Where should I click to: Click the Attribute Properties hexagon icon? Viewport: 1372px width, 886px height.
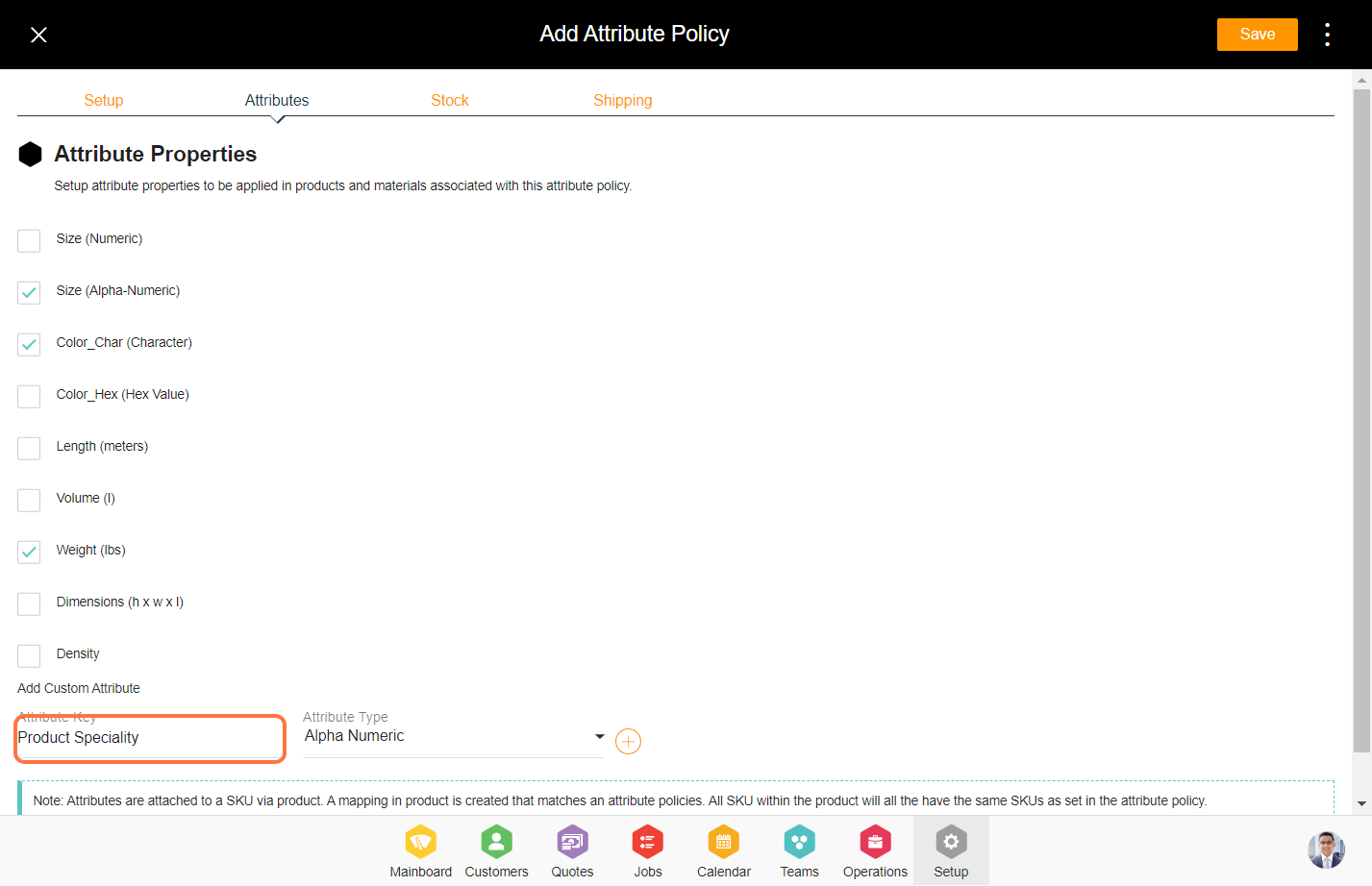tap(30, 154)
